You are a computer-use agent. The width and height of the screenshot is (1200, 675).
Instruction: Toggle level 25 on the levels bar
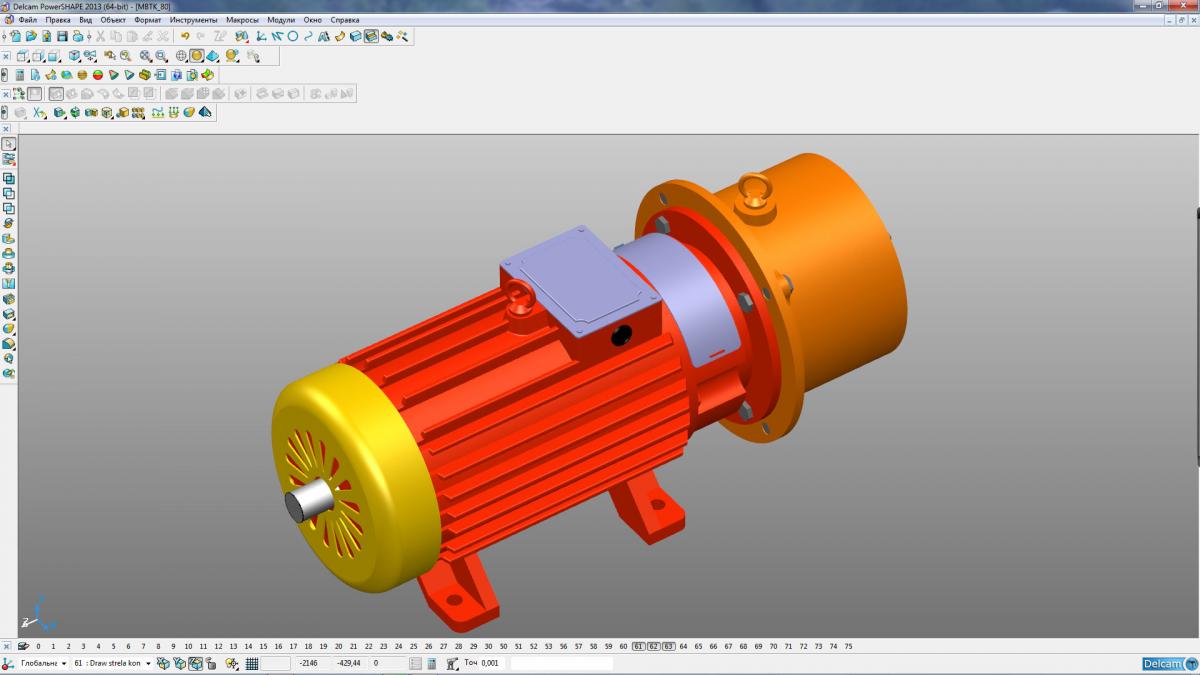click(413, 647)
